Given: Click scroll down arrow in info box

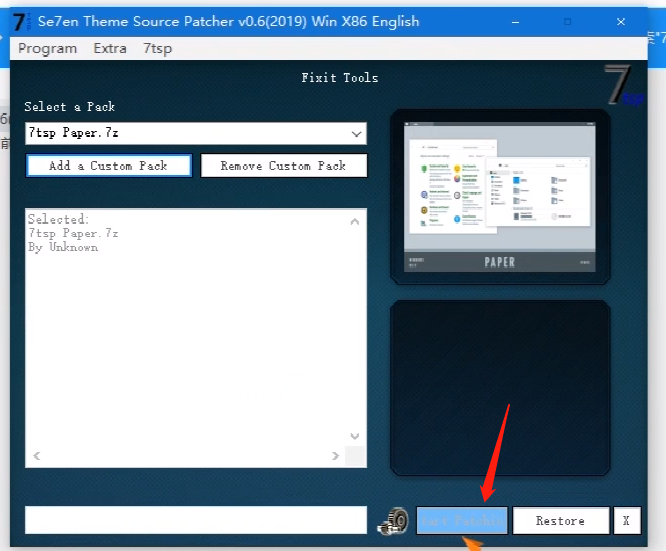Looking at the screenshot, I should [x=355, y=436].
